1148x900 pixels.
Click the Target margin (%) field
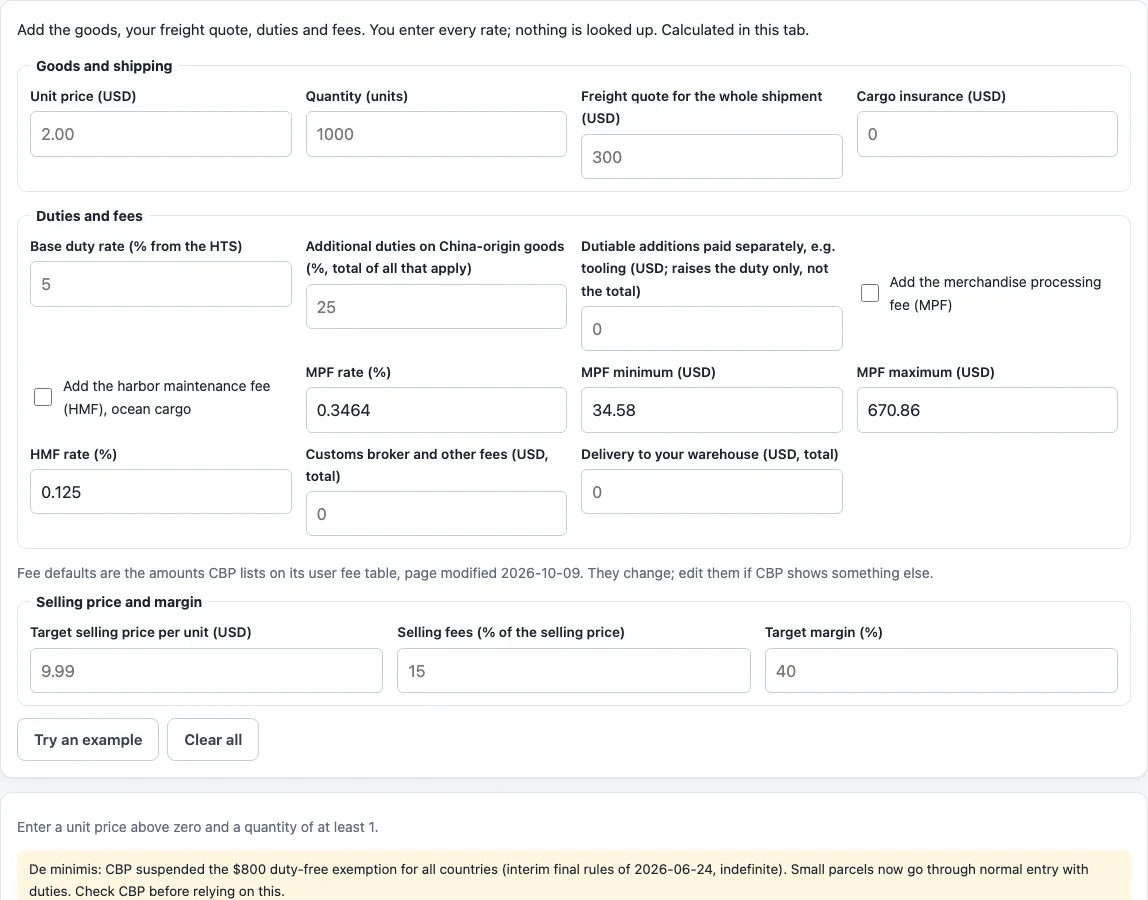click(942, 671)
